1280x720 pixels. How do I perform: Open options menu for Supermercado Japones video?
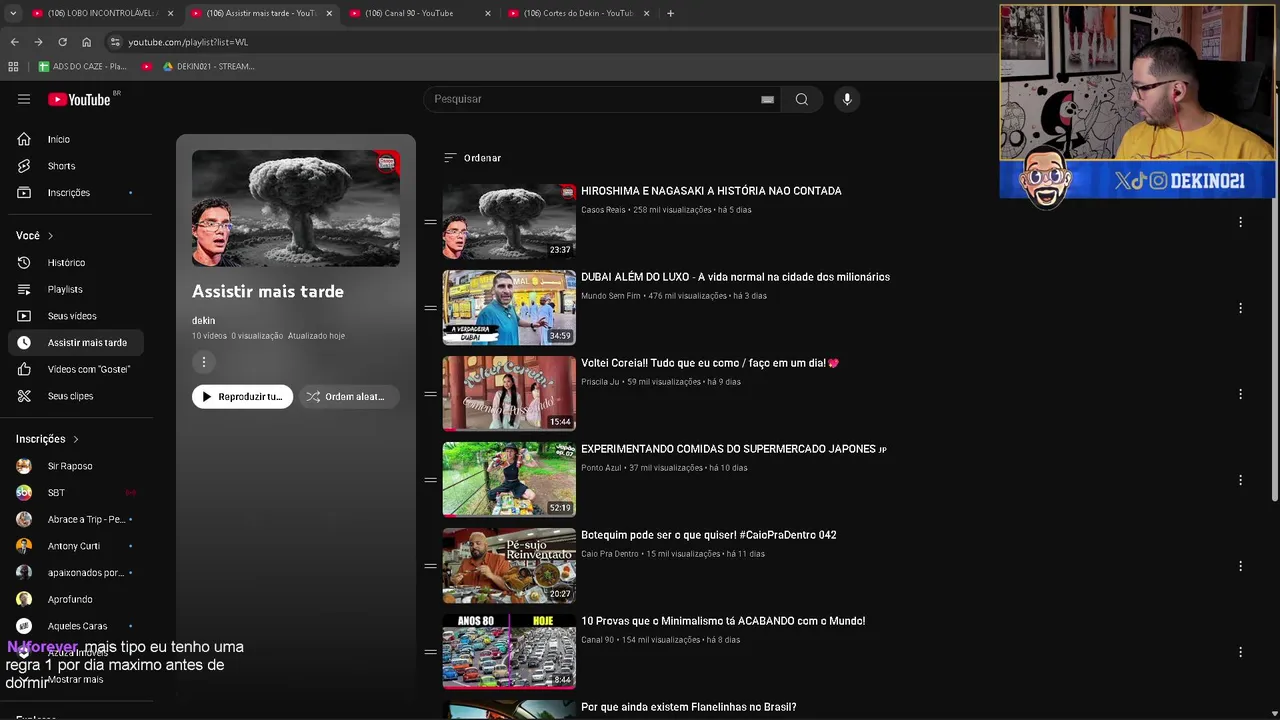point(1240,480)
